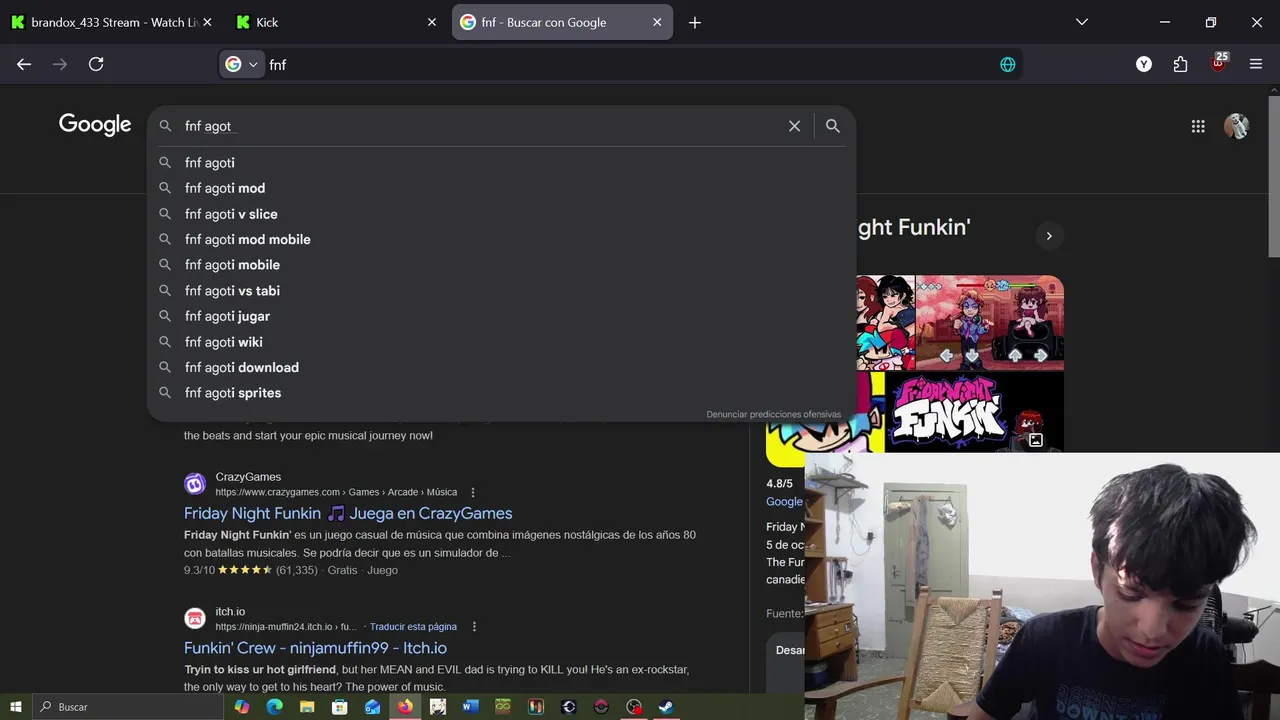Image resolution: width=1280 pixels, height=720 pixels.
Task: Open the Friday Night Funkin gameplay thumbnail
Action: (x=990, y=323)
